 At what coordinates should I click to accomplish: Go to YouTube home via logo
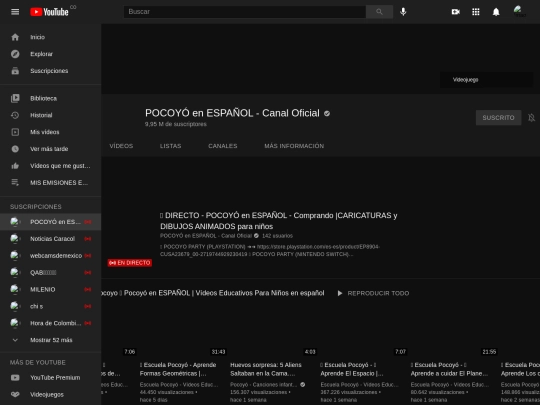[49, 12]
